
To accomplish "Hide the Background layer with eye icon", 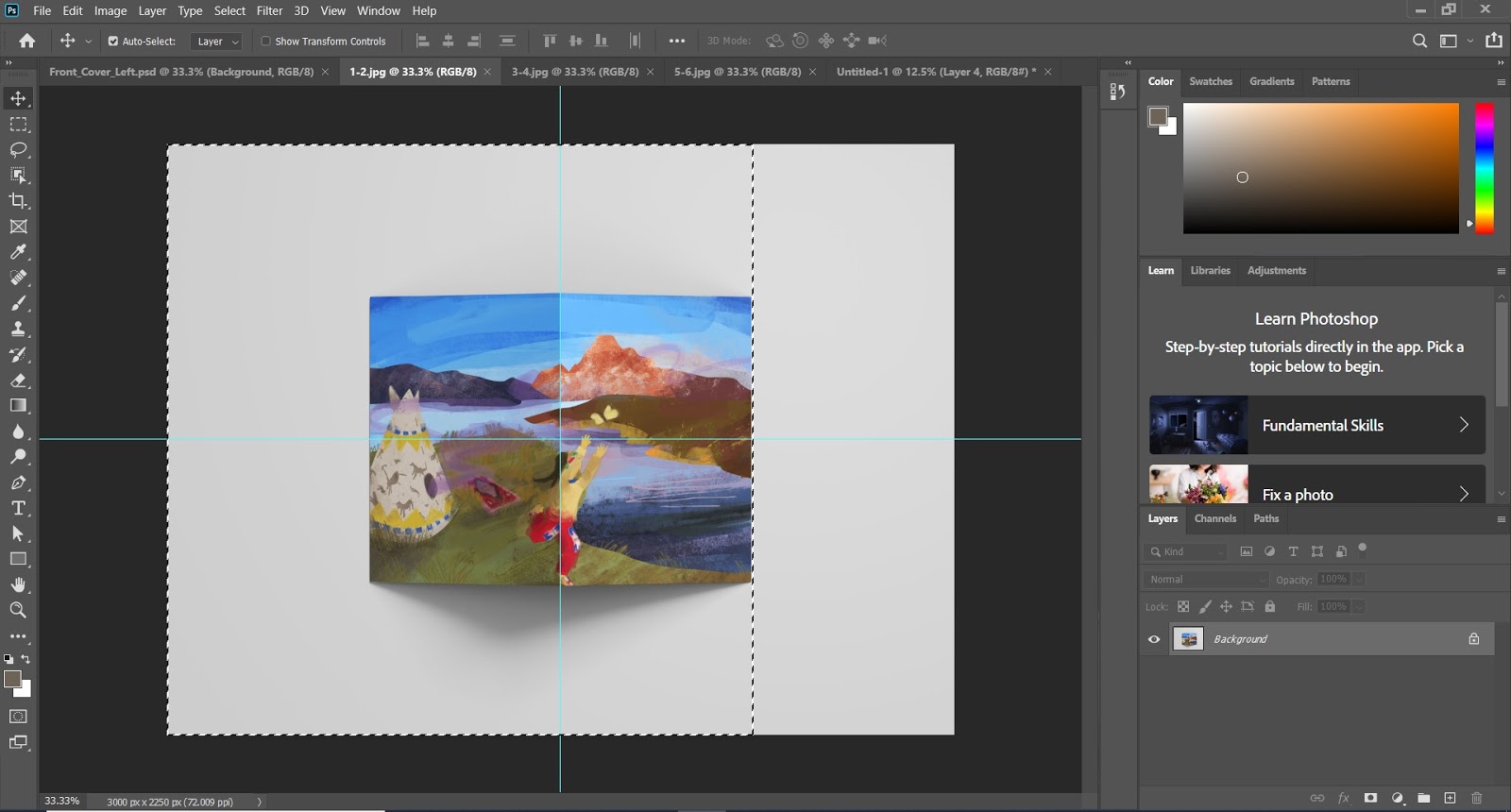I will (1154, 639).
